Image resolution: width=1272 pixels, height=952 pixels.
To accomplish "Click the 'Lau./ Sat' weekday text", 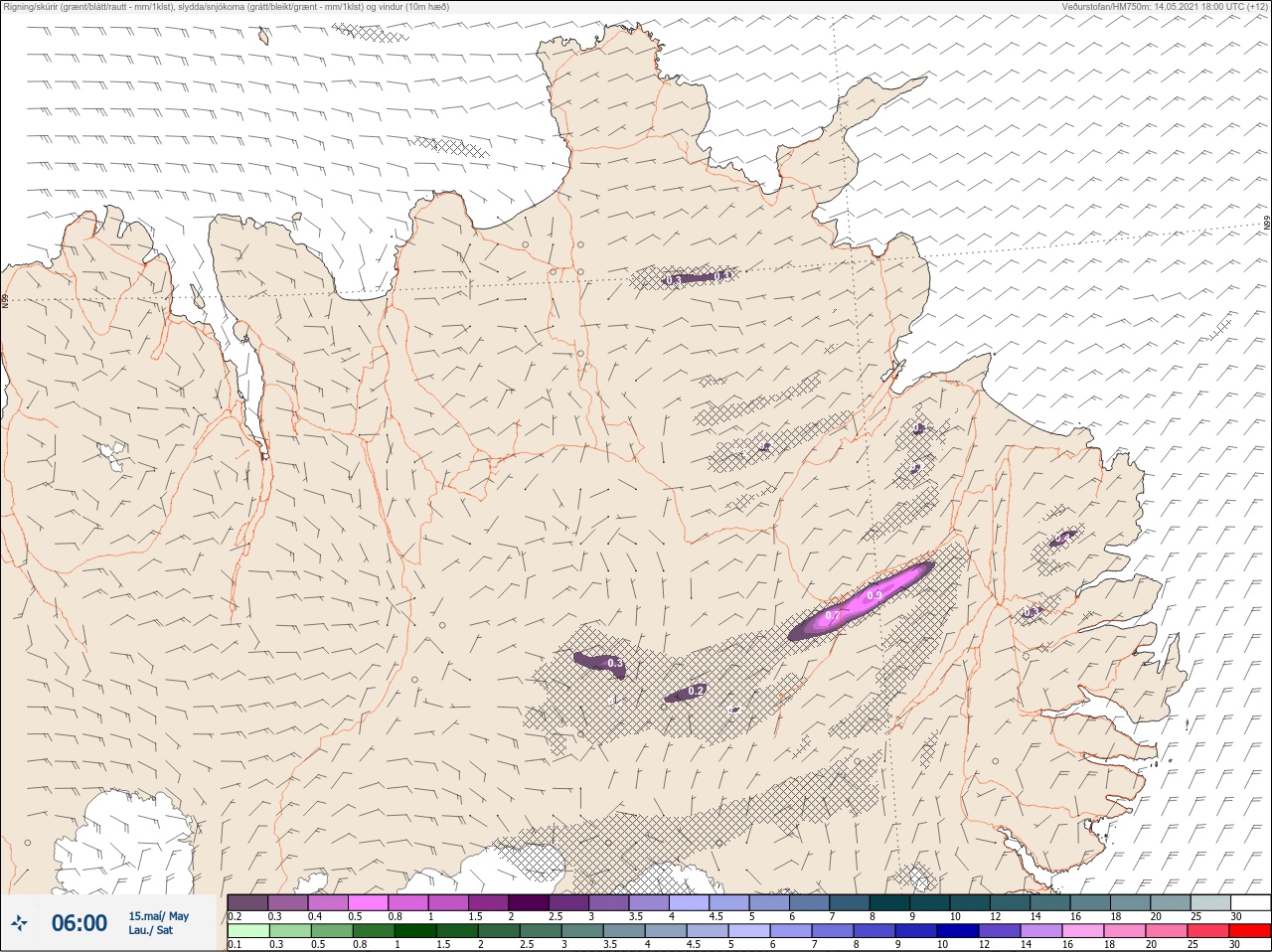I will click(x=150, y=930).
